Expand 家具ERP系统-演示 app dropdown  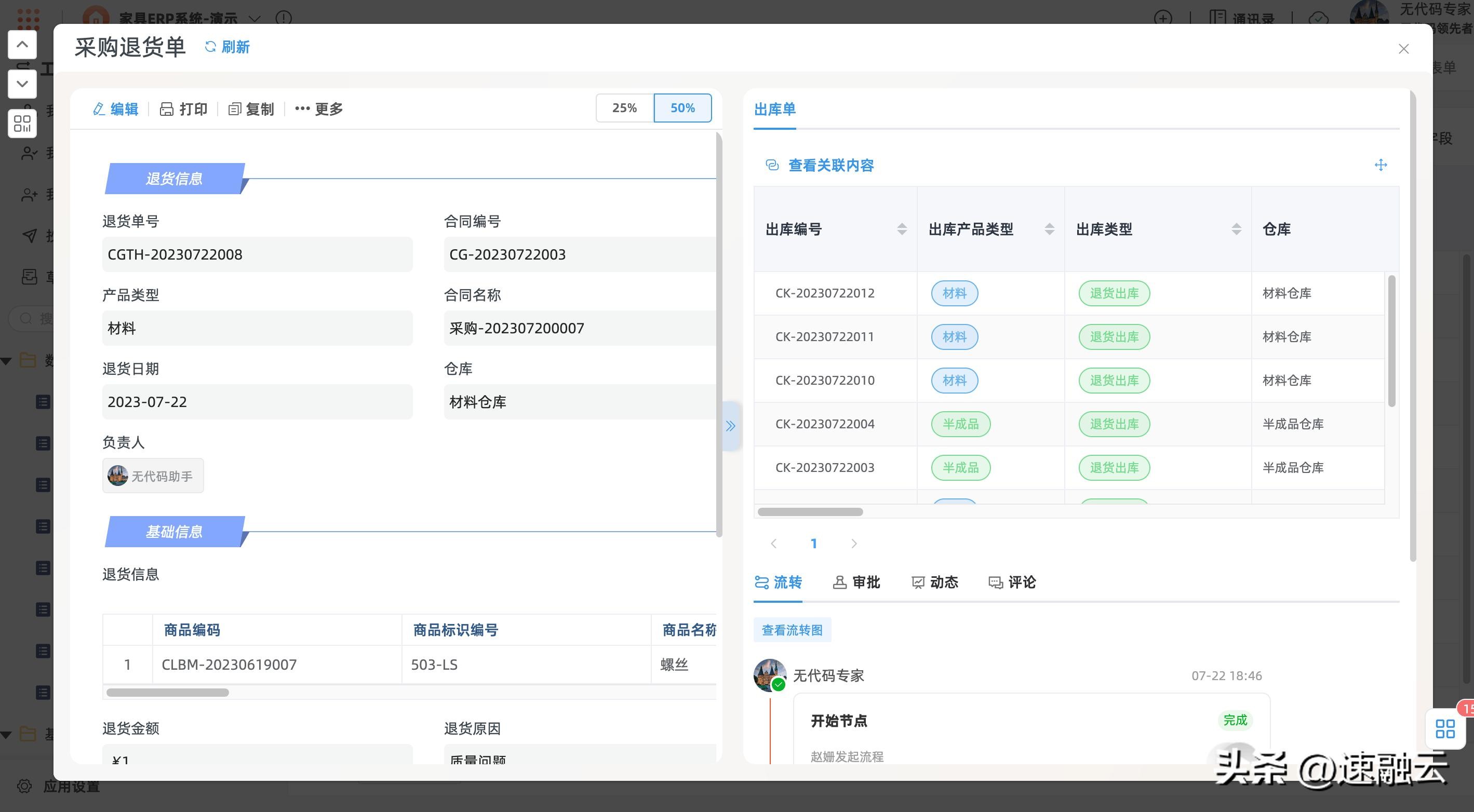tap(254, 18)
